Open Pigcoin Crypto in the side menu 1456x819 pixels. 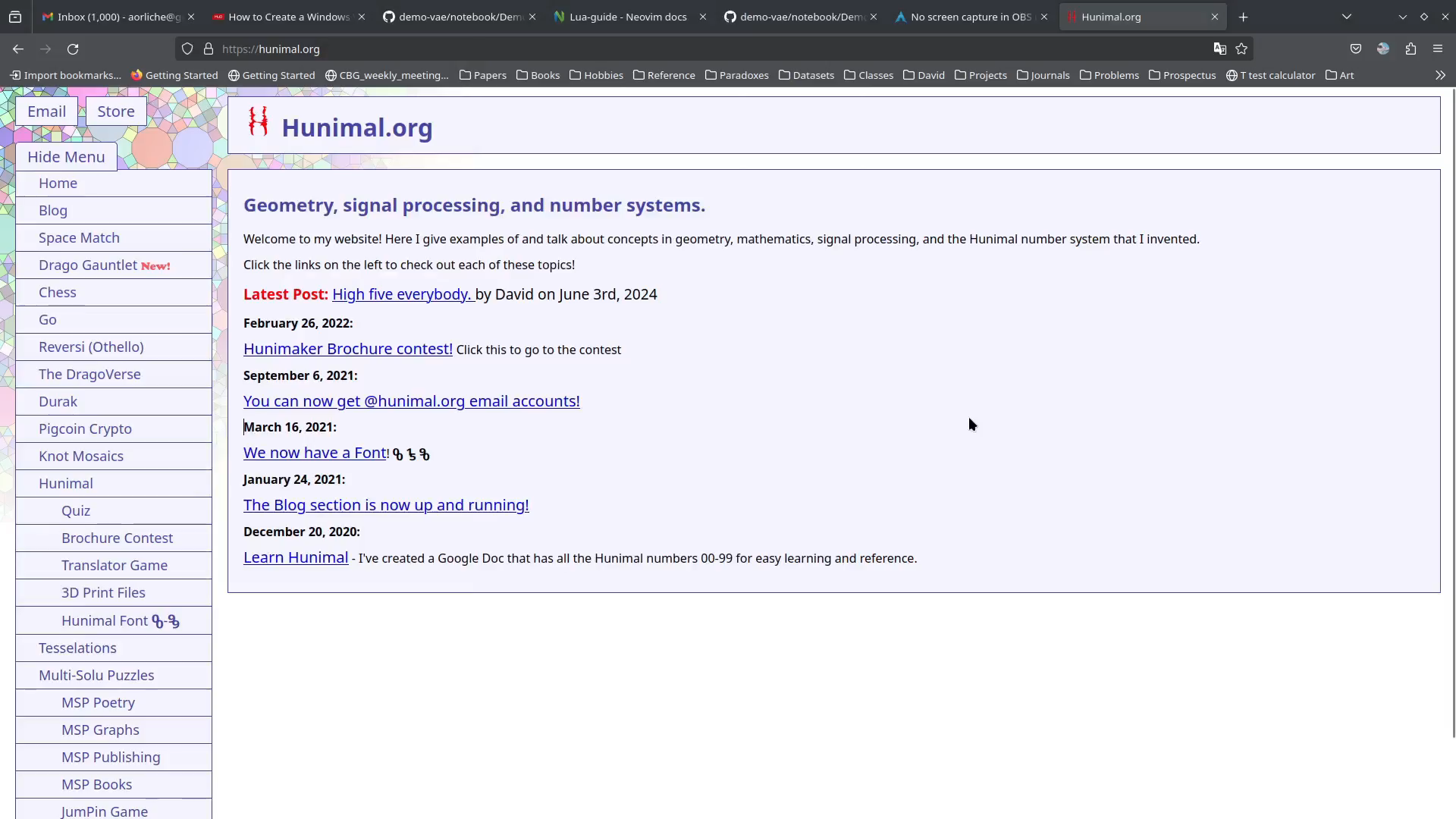click(114, 429)
